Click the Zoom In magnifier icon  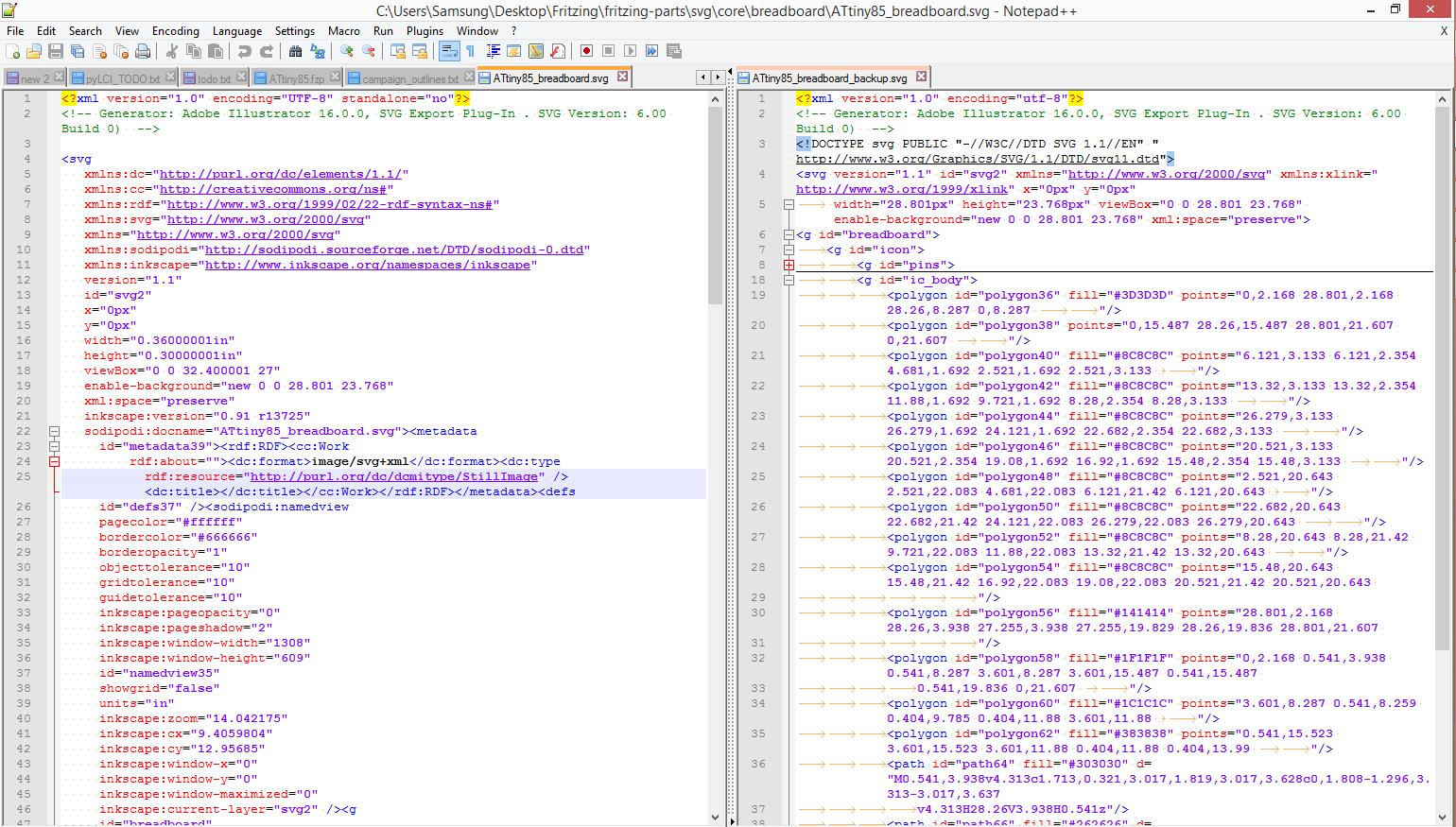[x=347, y=51]
